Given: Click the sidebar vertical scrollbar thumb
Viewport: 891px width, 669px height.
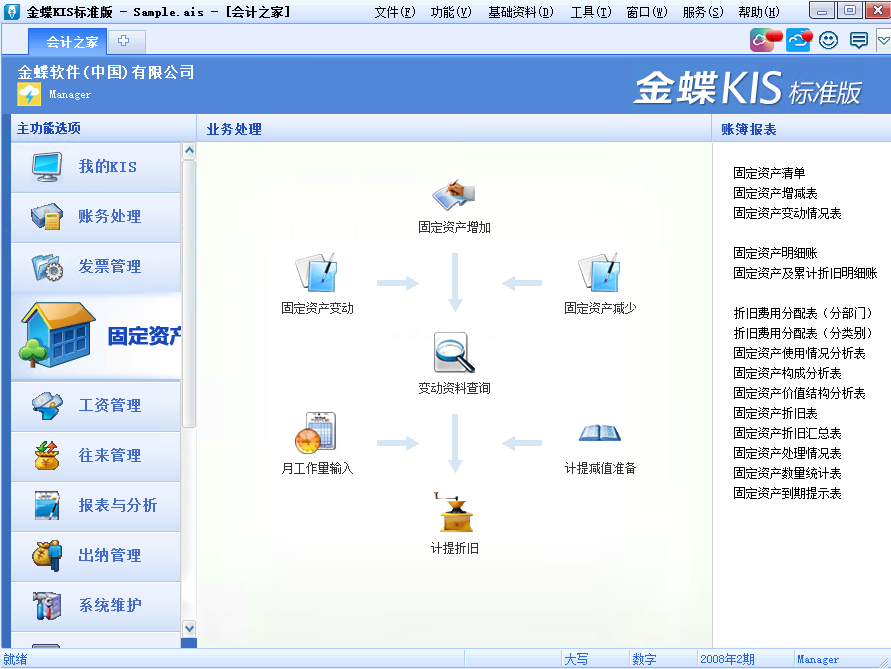Looking at the screenshot, I should tap(189, 294).
